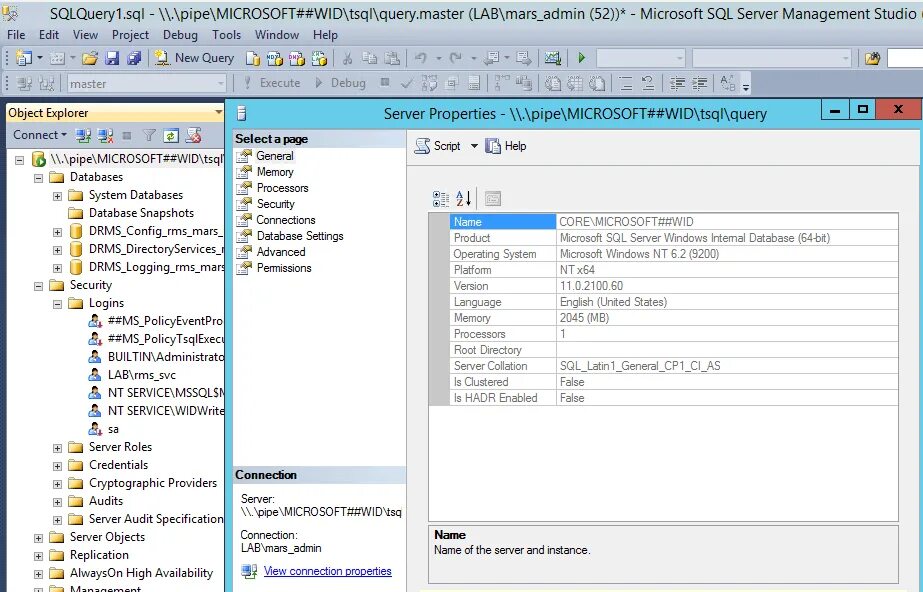Collapse the Logins tree node
This screenshot has width=923, height=592.
coord(57,304)
